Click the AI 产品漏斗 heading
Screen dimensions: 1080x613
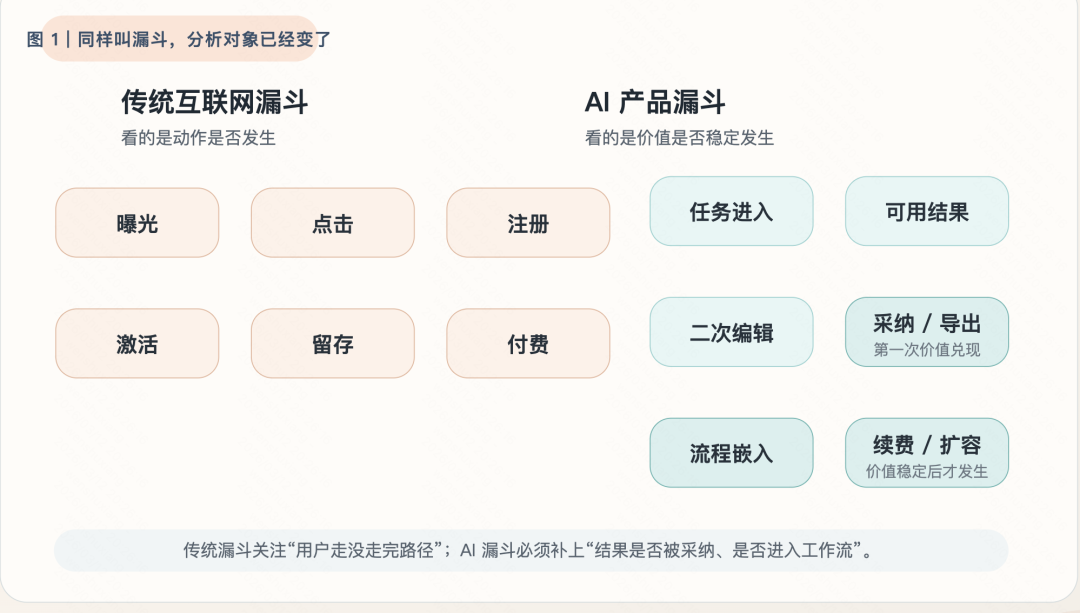coord(655,102)
